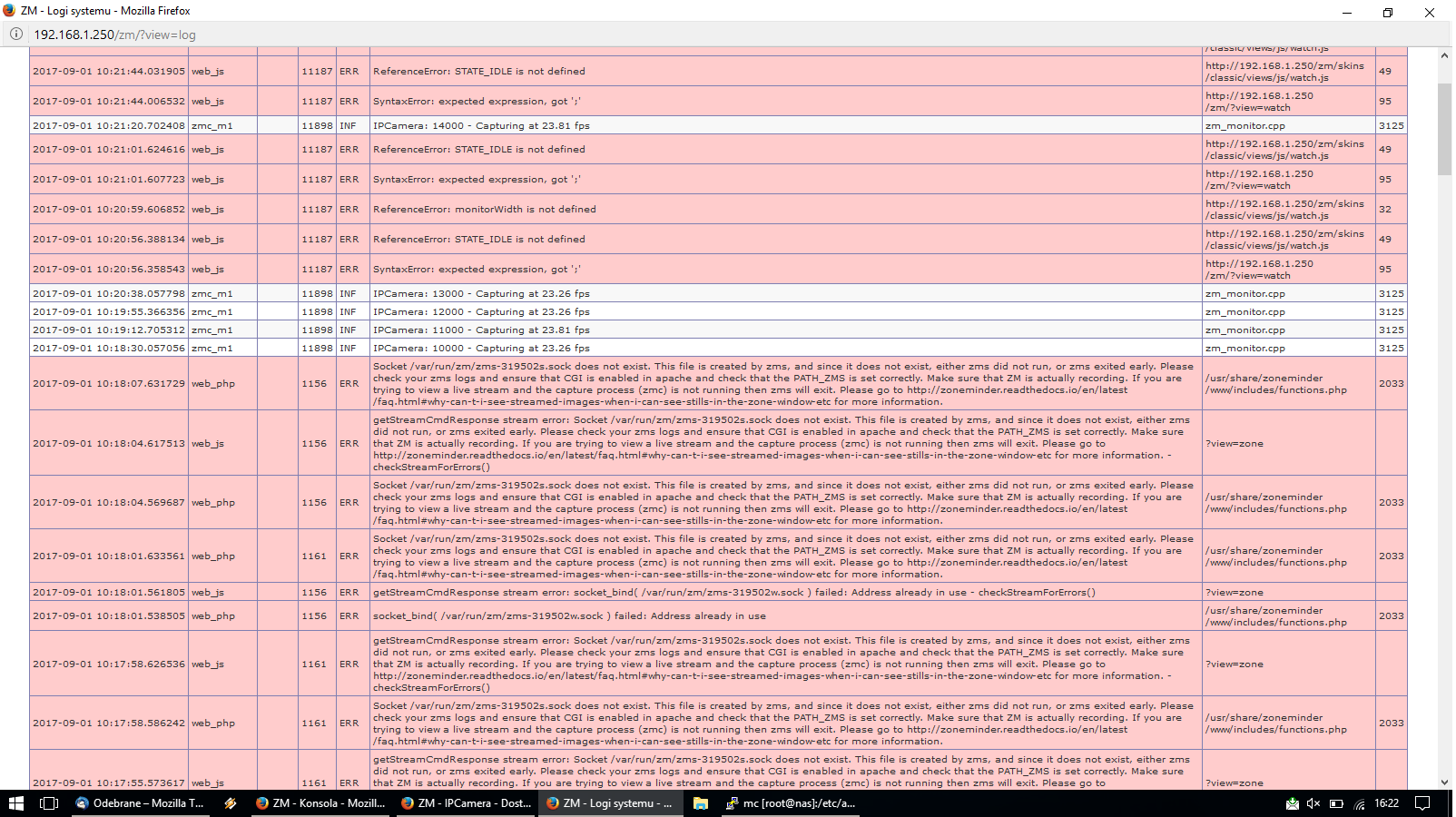The image size is (1456, 817).
Task: Click line 2033 at 10:18:07.631729 row
Action: pyautogui.click(x=1392, y=383)
